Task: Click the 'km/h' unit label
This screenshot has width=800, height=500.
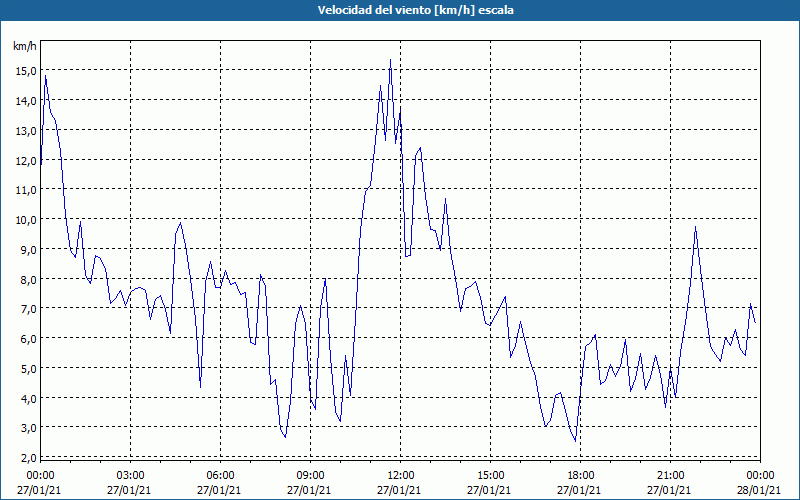Action: coord(25,46)
